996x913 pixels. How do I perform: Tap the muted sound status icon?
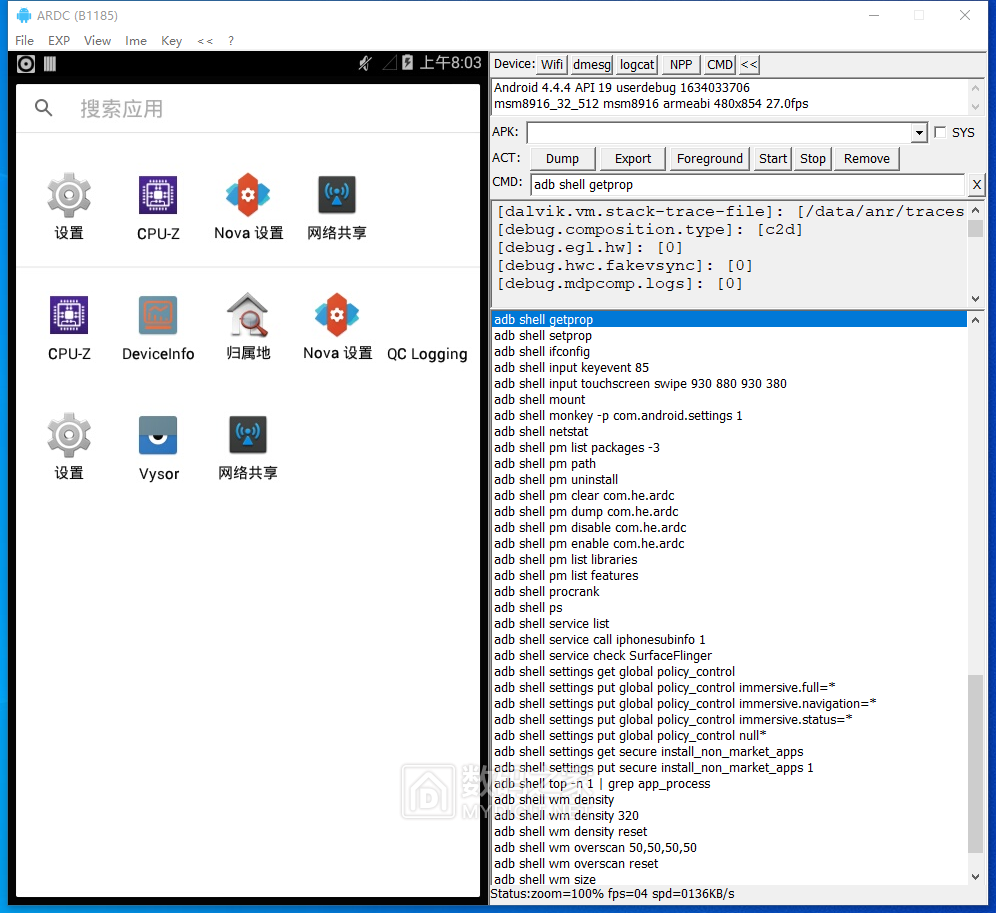coord(365,63)
